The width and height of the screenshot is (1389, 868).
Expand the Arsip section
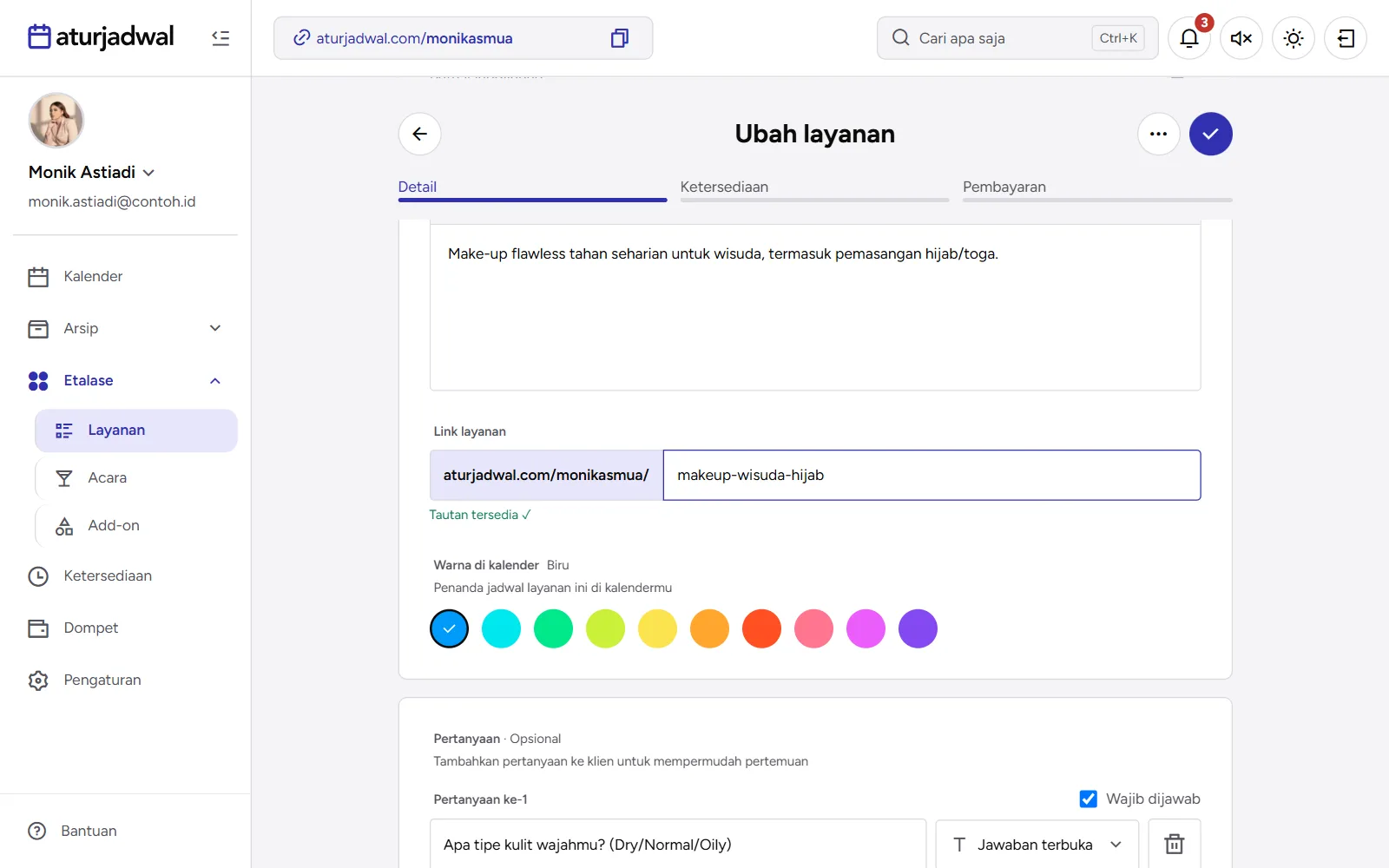pyautogui.click(x=125, y=329)
